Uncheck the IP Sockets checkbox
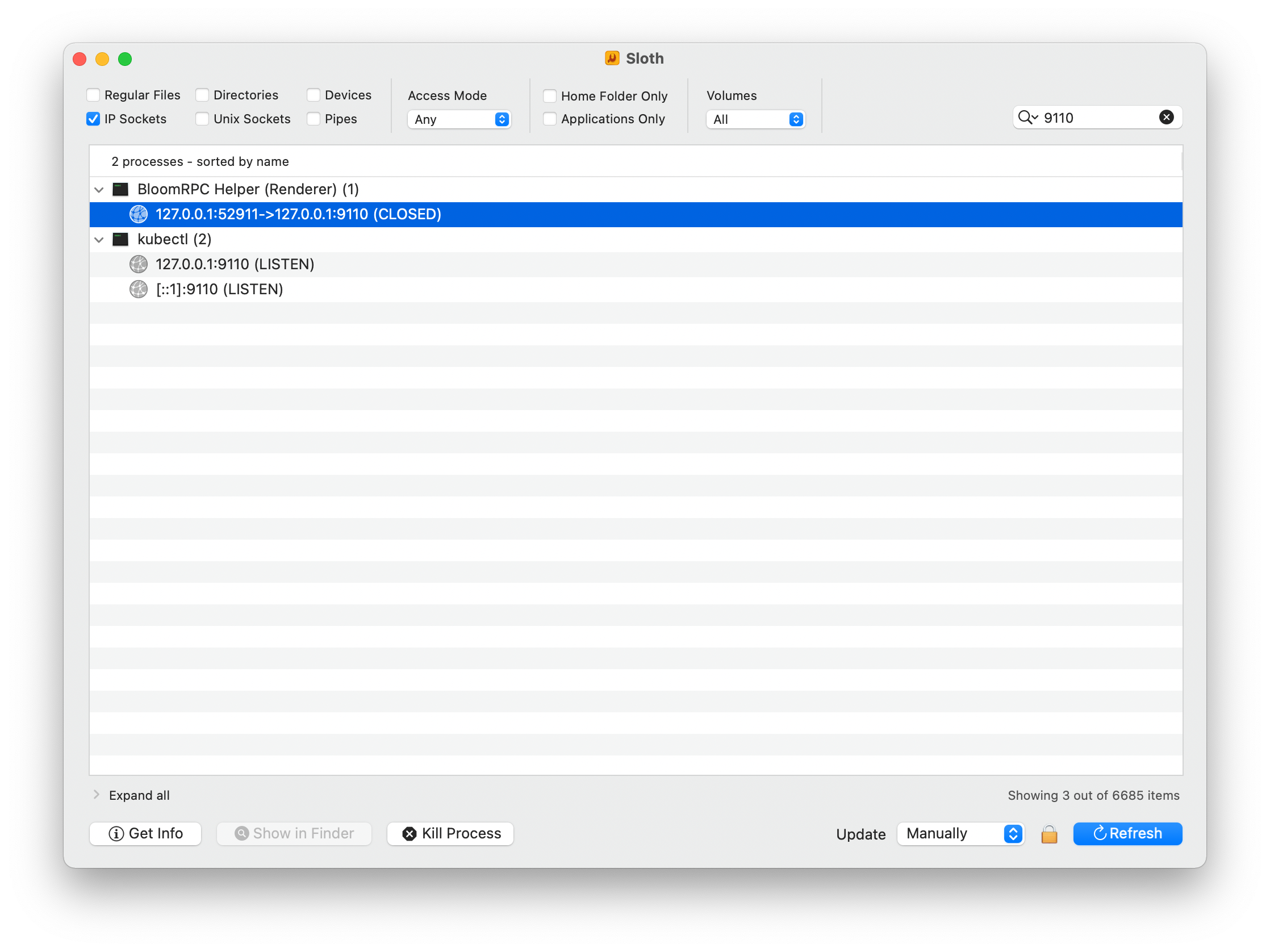The width and height of the screenshot is (1270, 952). pos(93,119)
